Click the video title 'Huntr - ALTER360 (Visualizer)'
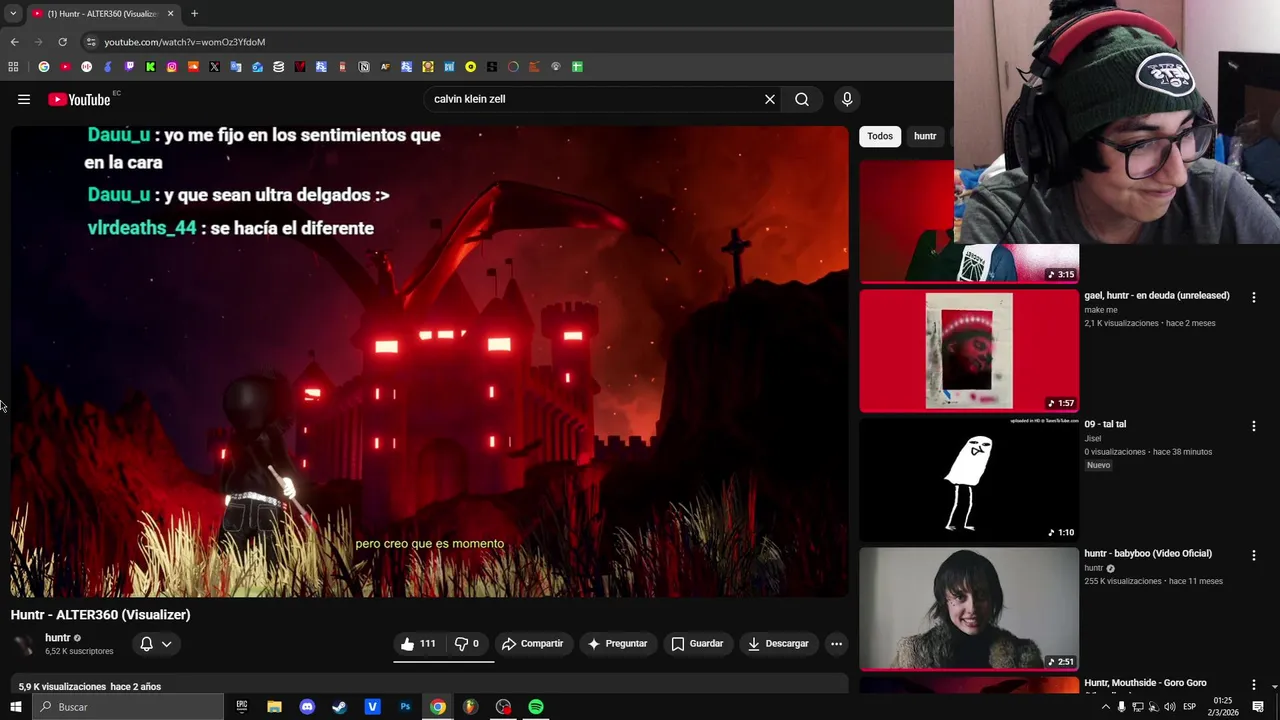Viewport: 1280px width, 720px height. [x=100, y=615]
